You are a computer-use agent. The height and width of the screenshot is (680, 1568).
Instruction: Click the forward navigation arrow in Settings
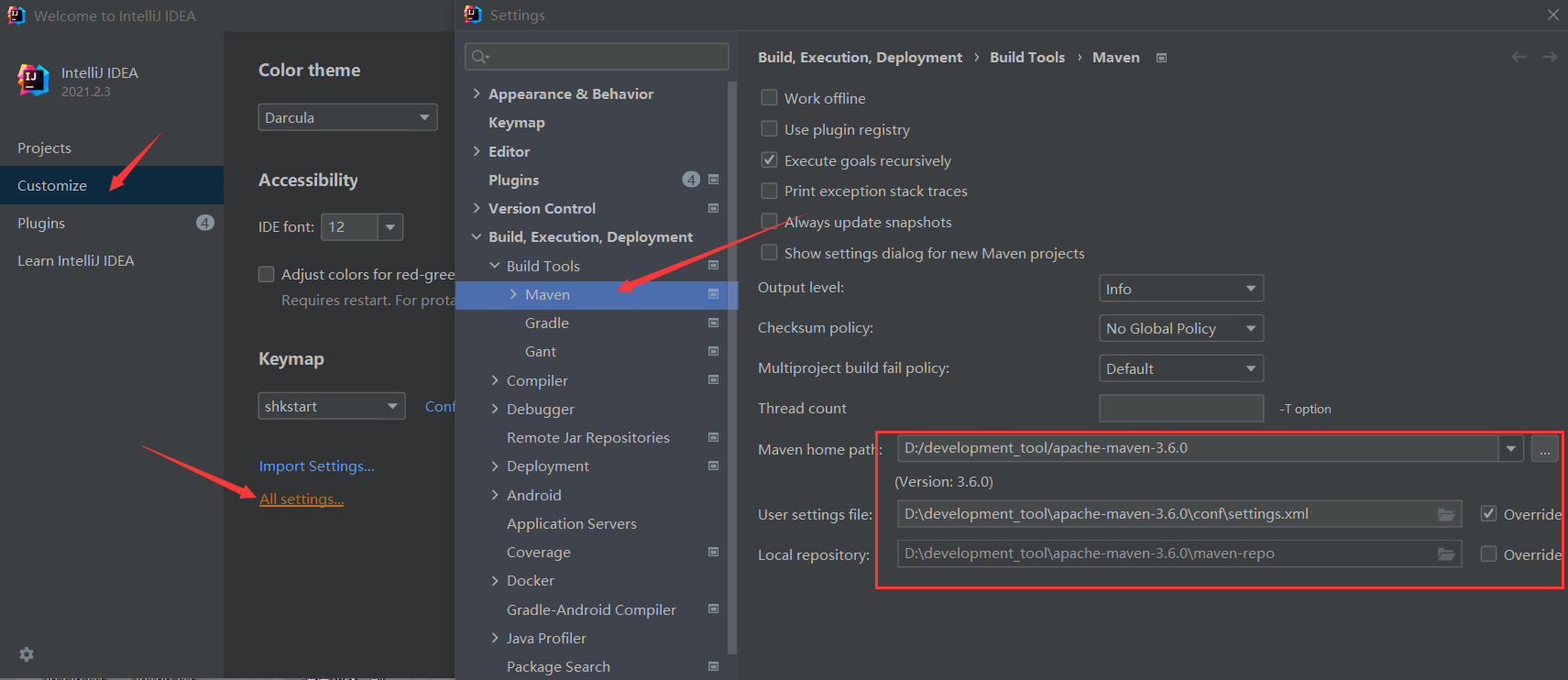pyautogui.click(x=1550, y=57)
